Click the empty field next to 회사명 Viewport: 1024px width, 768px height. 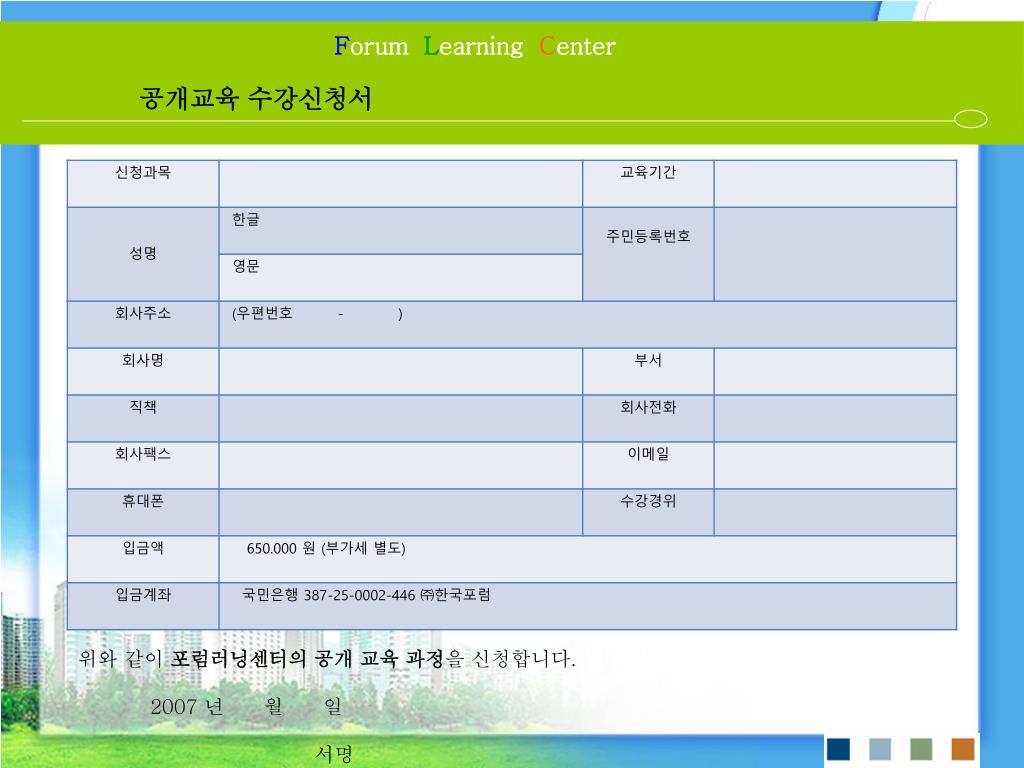point(400,372)
